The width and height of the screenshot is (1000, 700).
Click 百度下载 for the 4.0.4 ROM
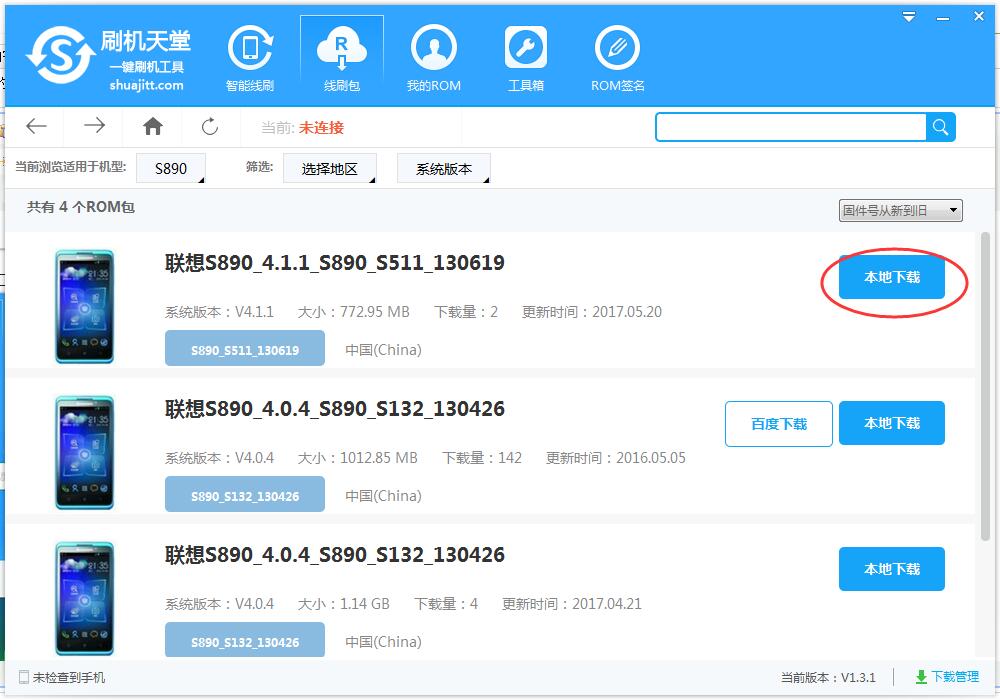pyautogui.click(x=778, y=424)
